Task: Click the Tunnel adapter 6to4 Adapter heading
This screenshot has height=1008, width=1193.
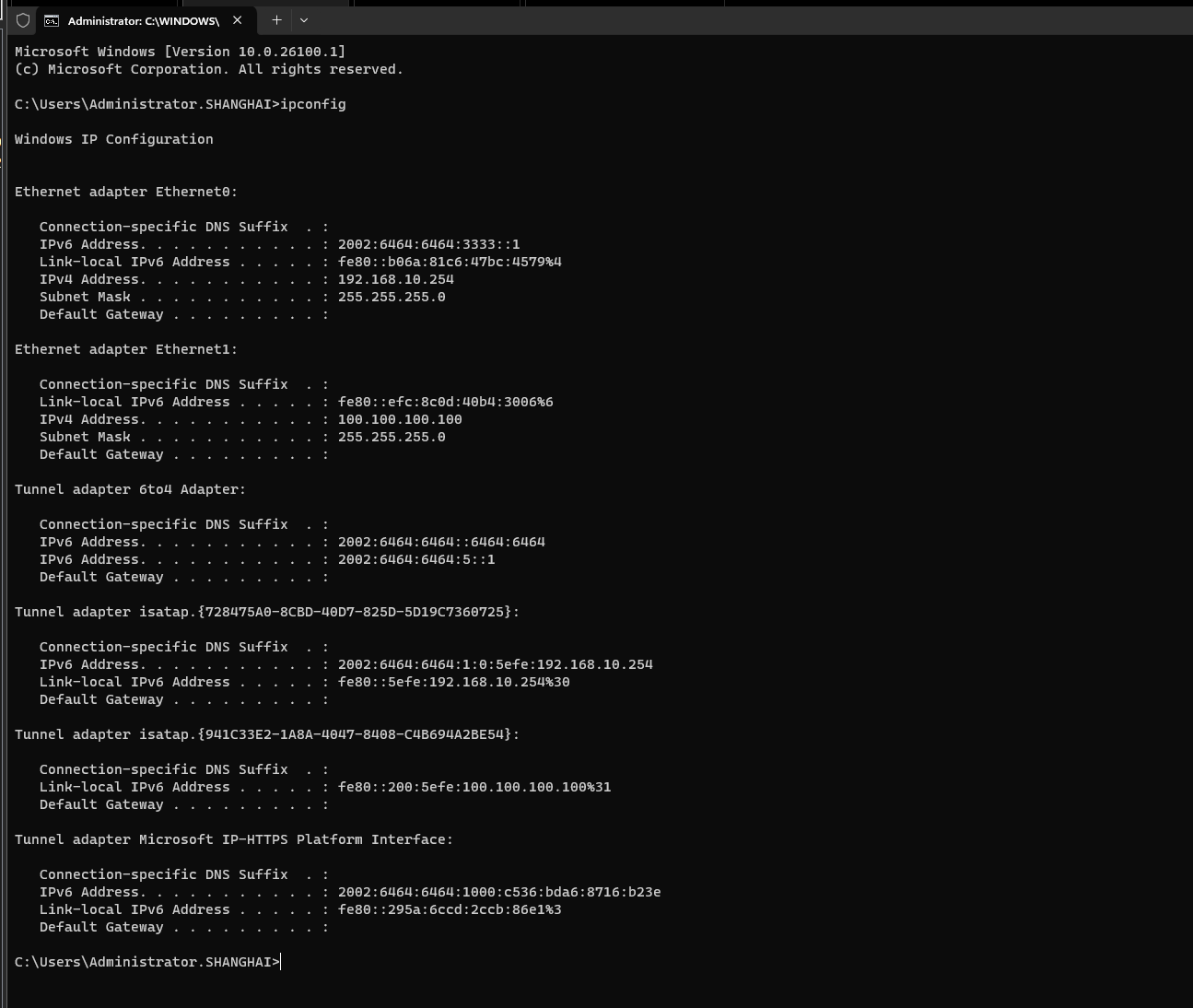Action: (131, 489)
